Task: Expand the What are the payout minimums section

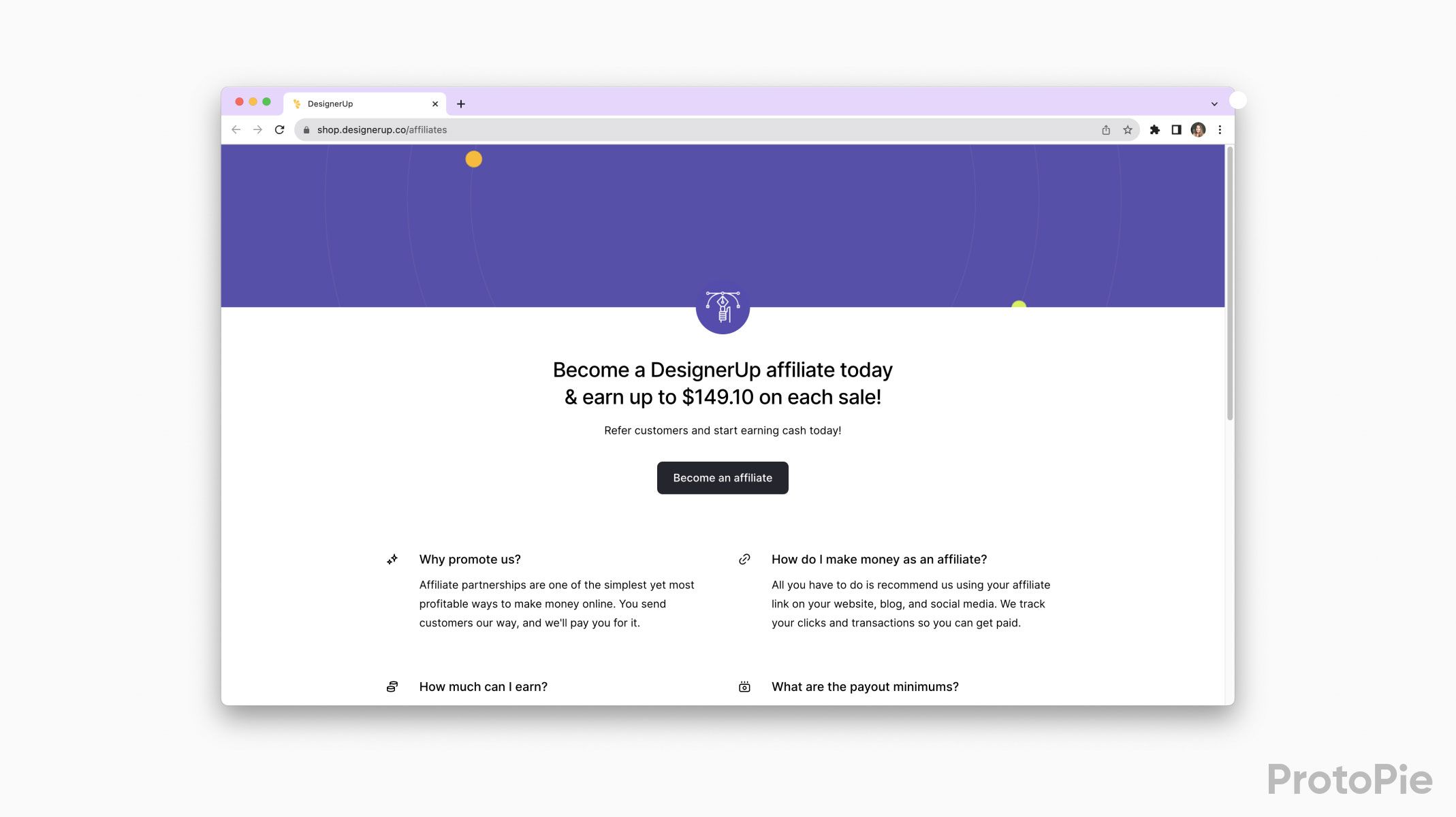Action: click(x=864, y=686)
